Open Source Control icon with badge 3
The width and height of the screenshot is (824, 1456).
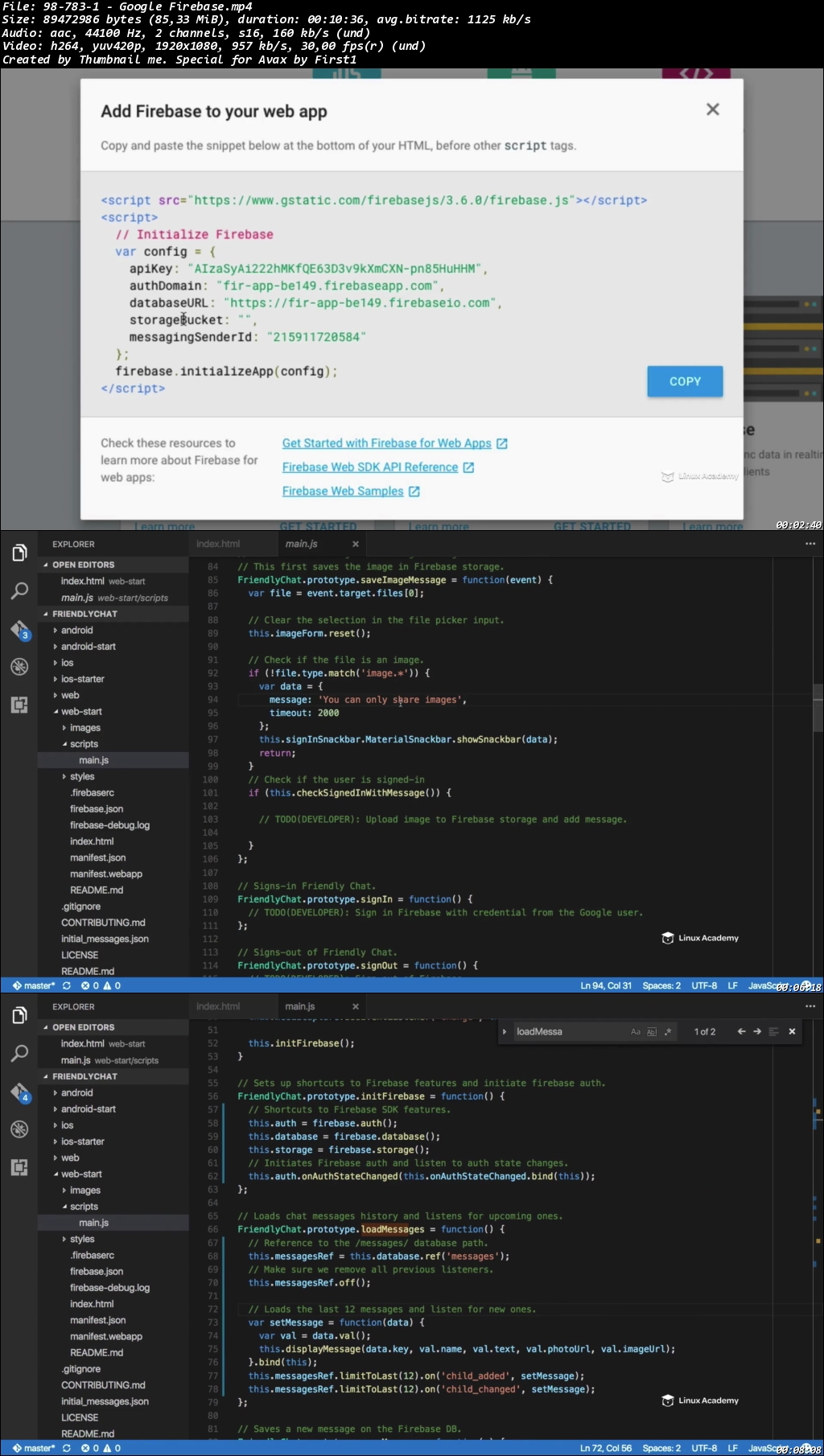19,630
